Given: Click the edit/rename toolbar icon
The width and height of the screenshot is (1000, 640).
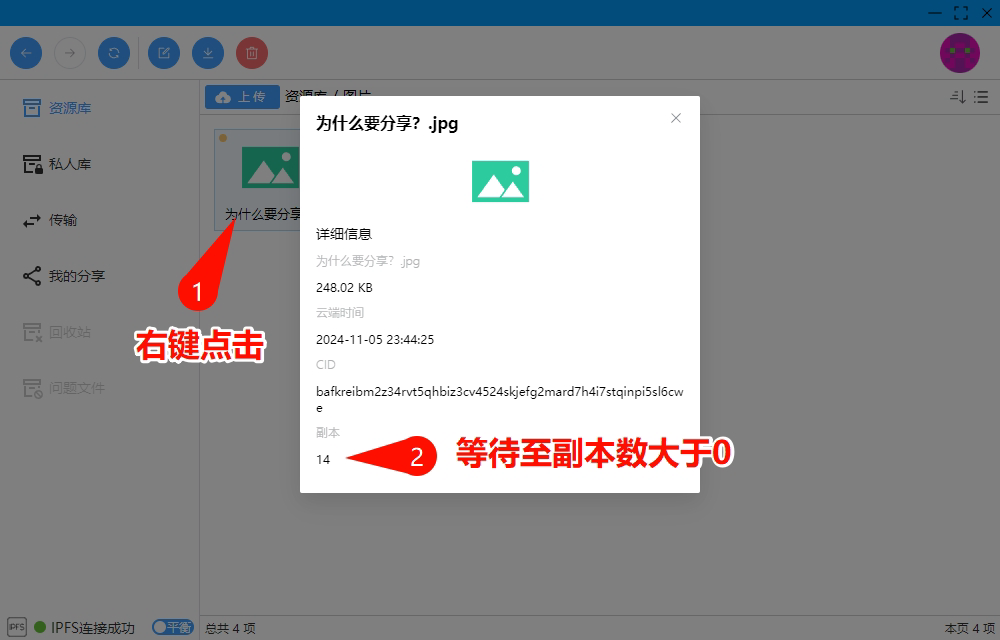Looking at the screenshot, I should tap(164, 53).
